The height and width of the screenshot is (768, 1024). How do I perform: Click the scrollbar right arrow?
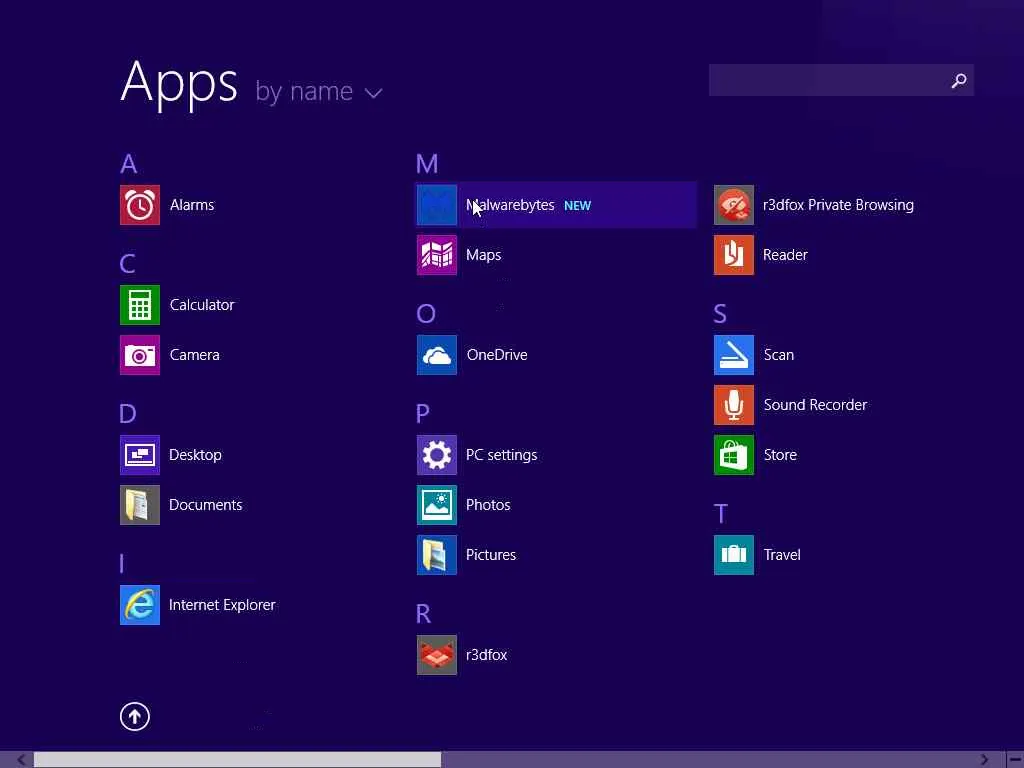tap(984, 760)
